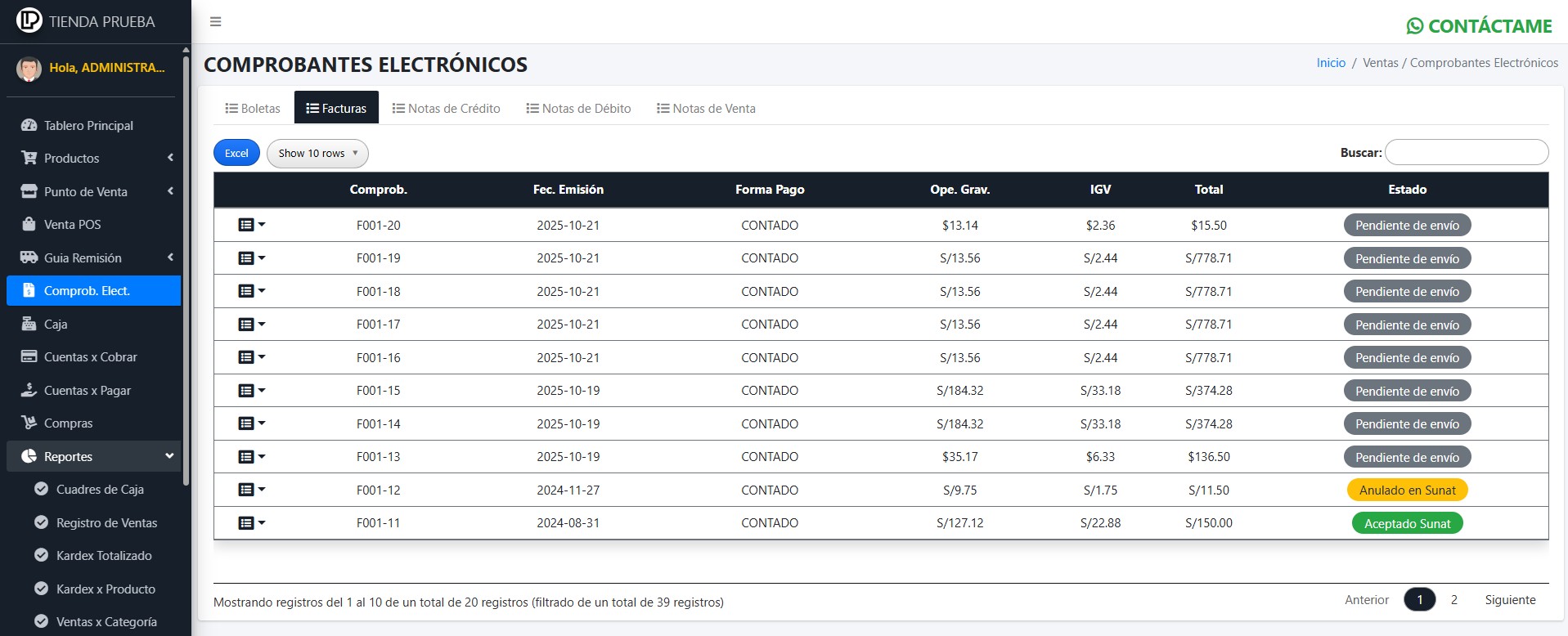This screenshot has height=636, width=1568.
Task: Open Compras shopping cart icon
Action: [x=29, y=423]
